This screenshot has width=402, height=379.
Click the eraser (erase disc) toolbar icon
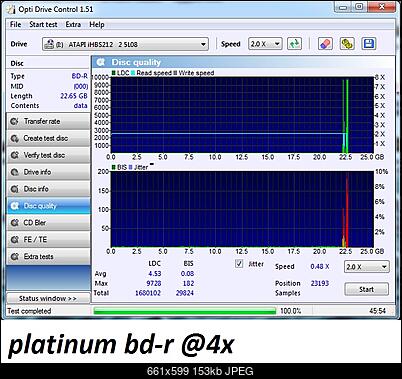tap(325, 44)
